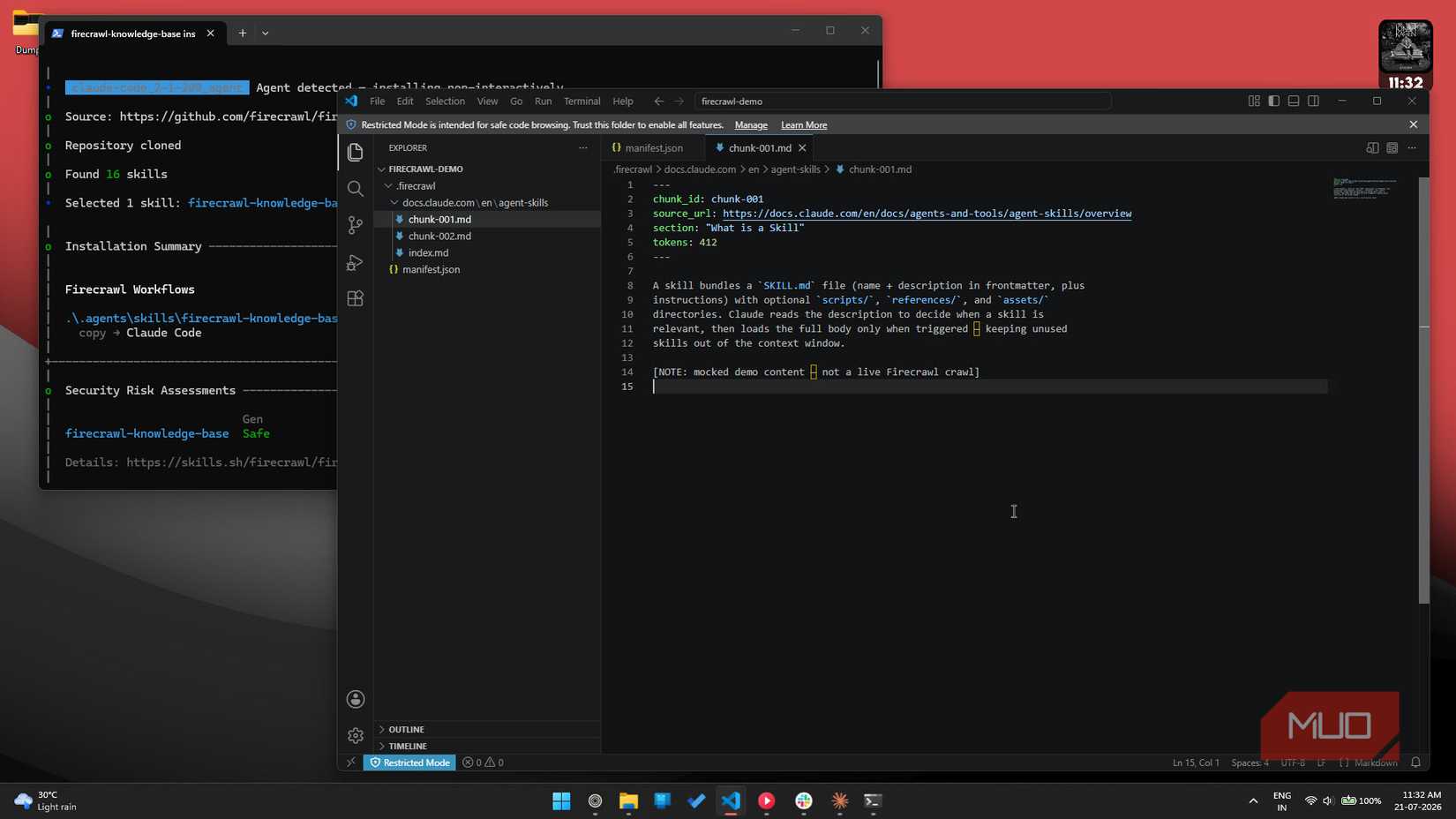Click Spaces: 4 indentation setting
Viewport: 1456px width, 819px height.
[x=1250, y=763]
